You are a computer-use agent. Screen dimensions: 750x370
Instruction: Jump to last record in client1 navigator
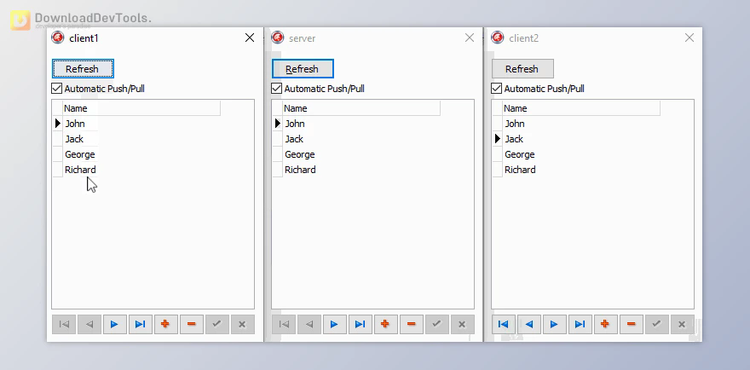[x=140, y=324]
